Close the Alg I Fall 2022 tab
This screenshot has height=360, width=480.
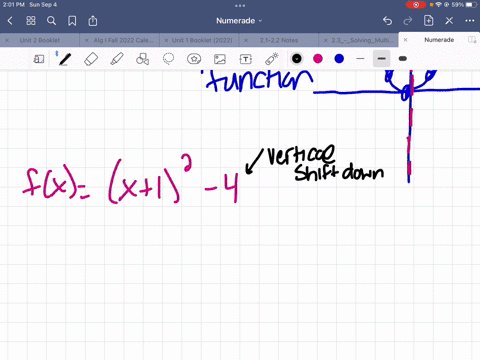point(87,40)
